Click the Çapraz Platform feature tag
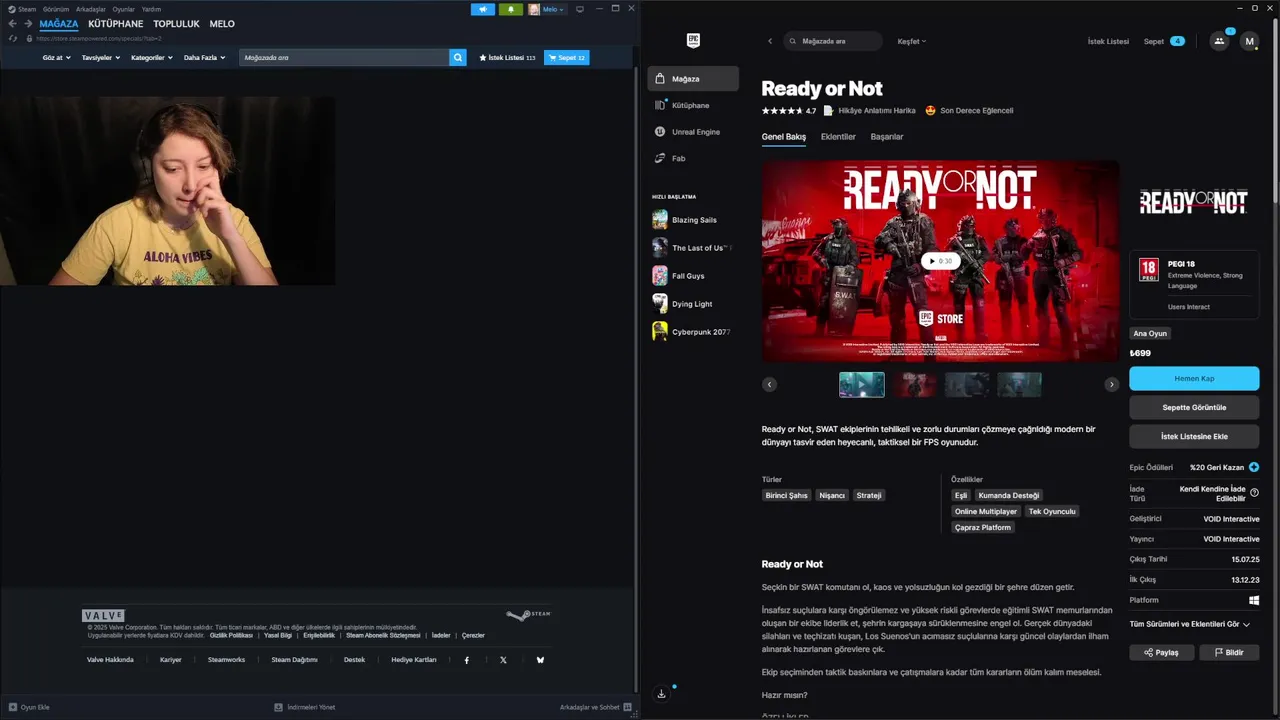This screenshot has width=1280, height=720. [x=983, y=527]
